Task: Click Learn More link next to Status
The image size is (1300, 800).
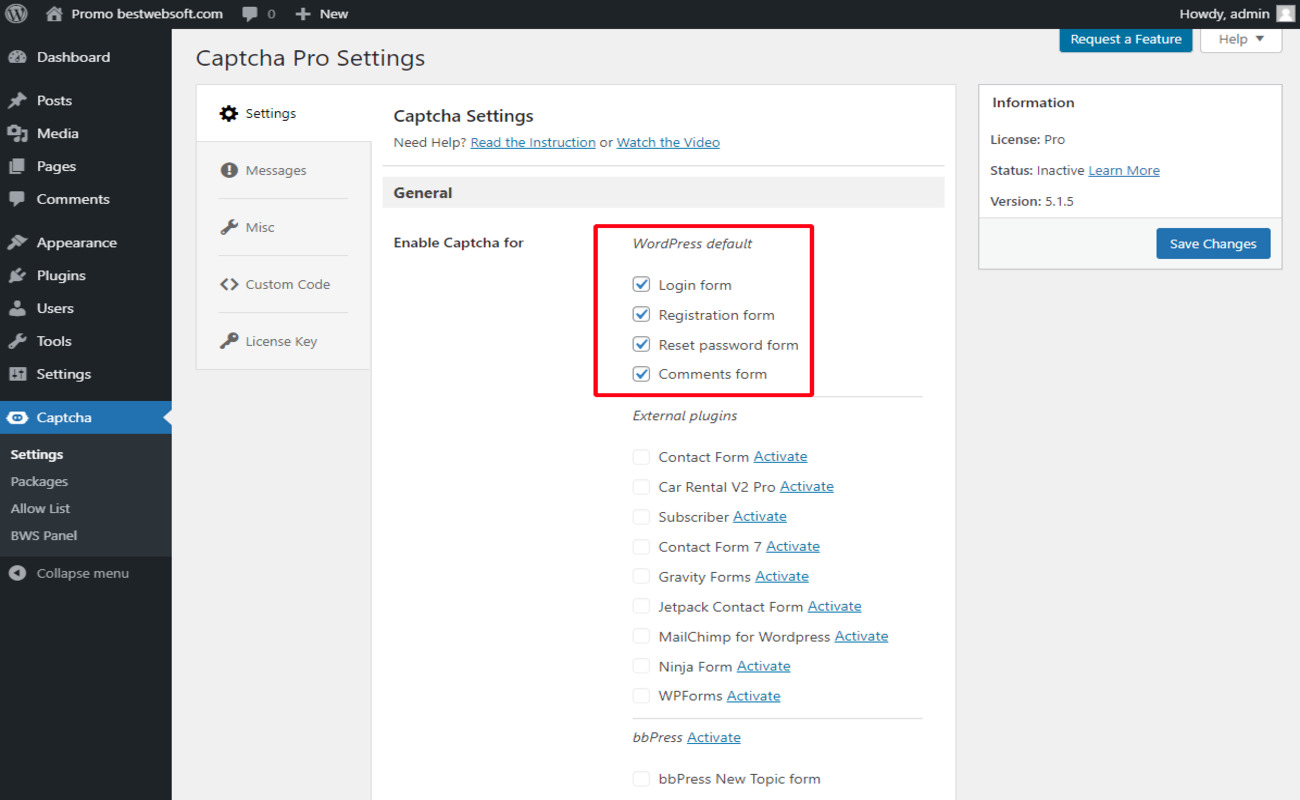Action: click(x=1124, y=170)
